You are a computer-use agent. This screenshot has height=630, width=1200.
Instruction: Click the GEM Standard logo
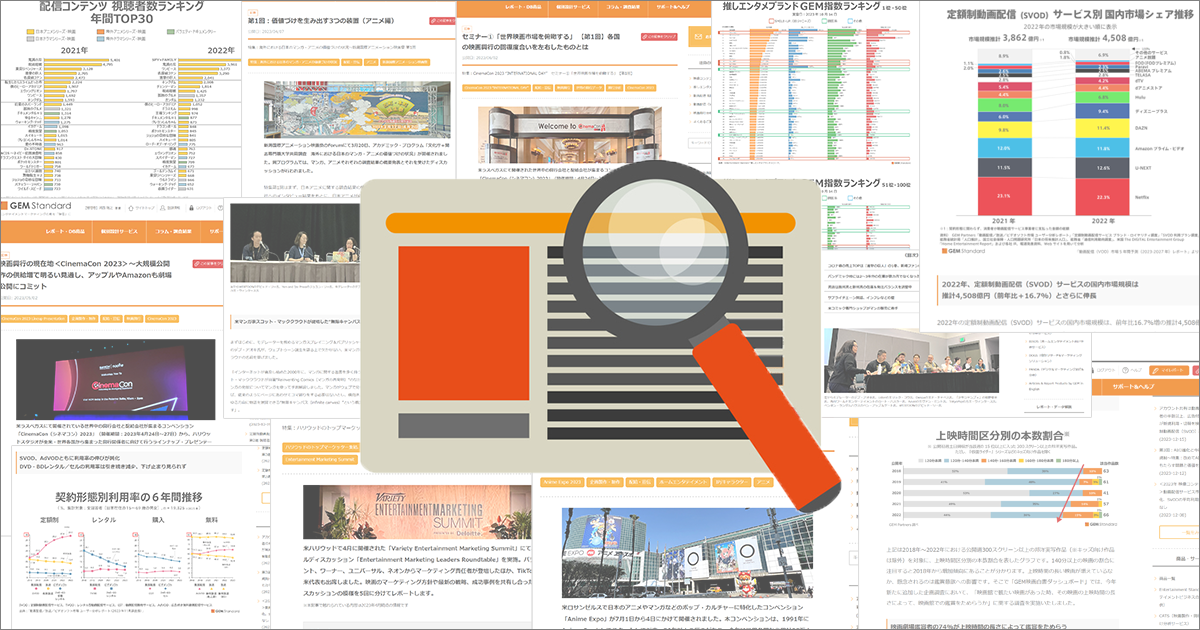point(40,206)
